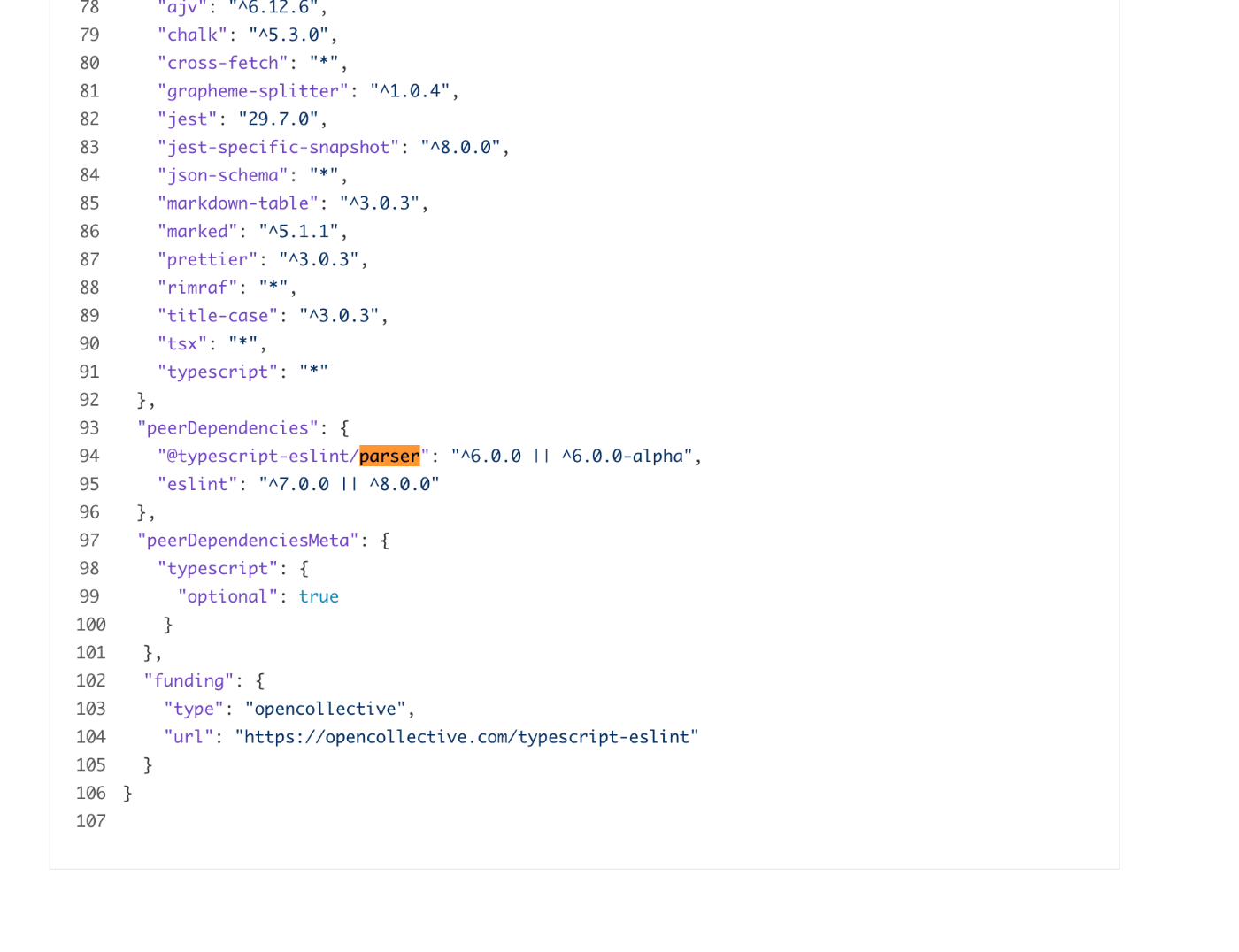This screenshot has width=1239, height=952.
Task: Click the "eslint" key on line 95
Action: 197,484
